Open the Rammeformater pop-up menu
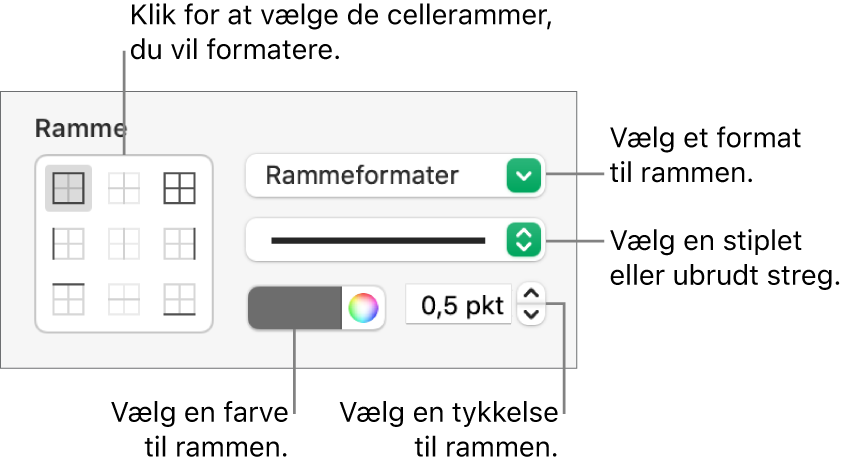Screen dimensions: 849x473 click(378, 177)
